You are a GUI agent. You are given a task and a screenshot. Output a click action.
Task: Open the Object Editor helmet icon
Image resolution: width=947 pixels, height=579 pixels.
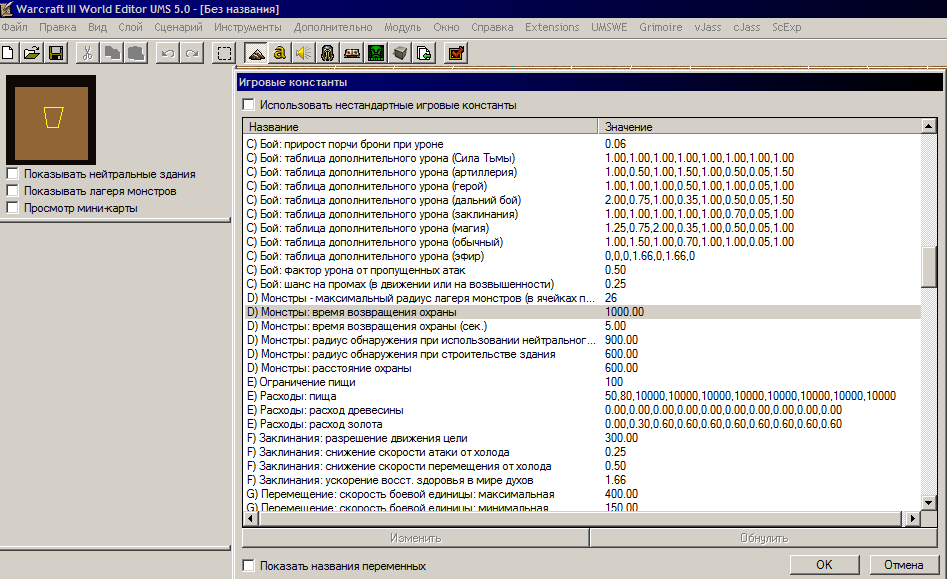coord(328,53)
